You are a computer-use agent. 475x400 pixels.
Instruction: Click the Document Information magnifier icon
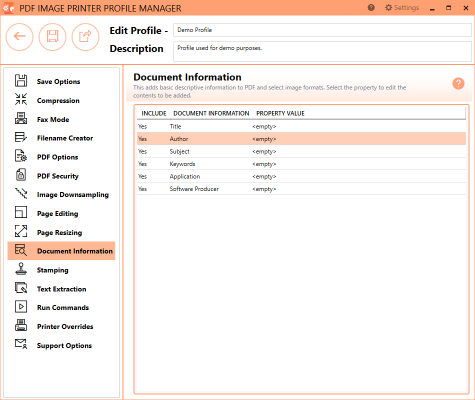(x=21, y=250)
